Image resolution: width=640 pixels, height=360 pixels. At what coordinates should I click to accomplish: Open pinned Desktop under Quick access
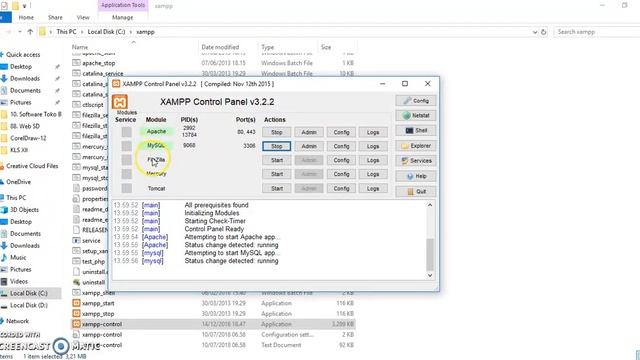[x=21, y=66]
